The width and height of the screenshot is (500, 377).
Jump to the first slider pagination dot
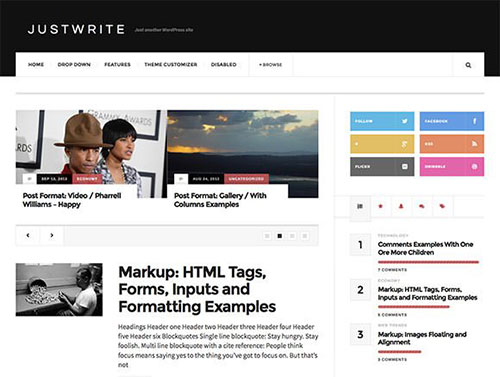[267, 236]
